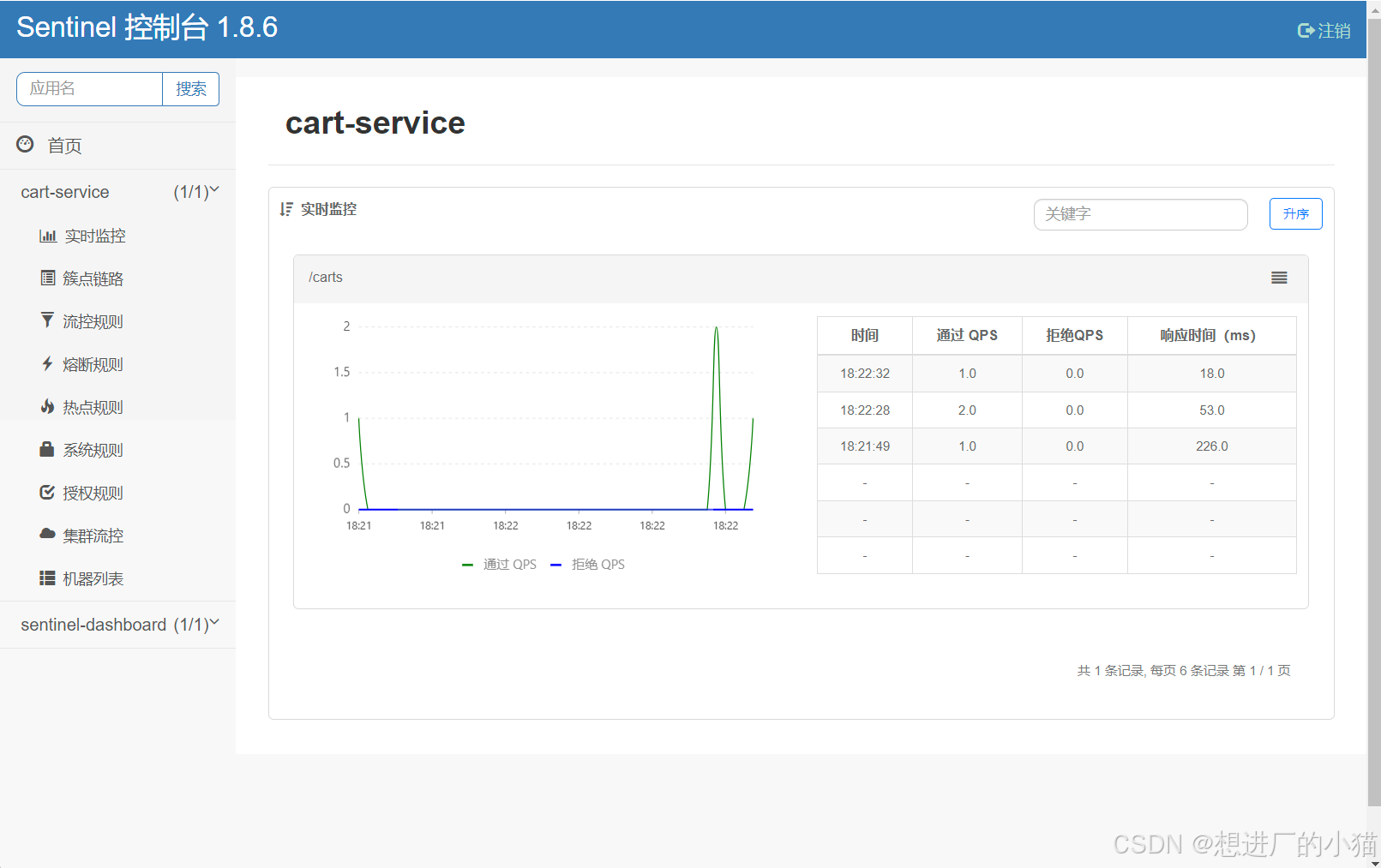Expand the sentinel-dashboard app group
Image resolution: width=1381 pixels, height=868 pixels.
(117, 625)
